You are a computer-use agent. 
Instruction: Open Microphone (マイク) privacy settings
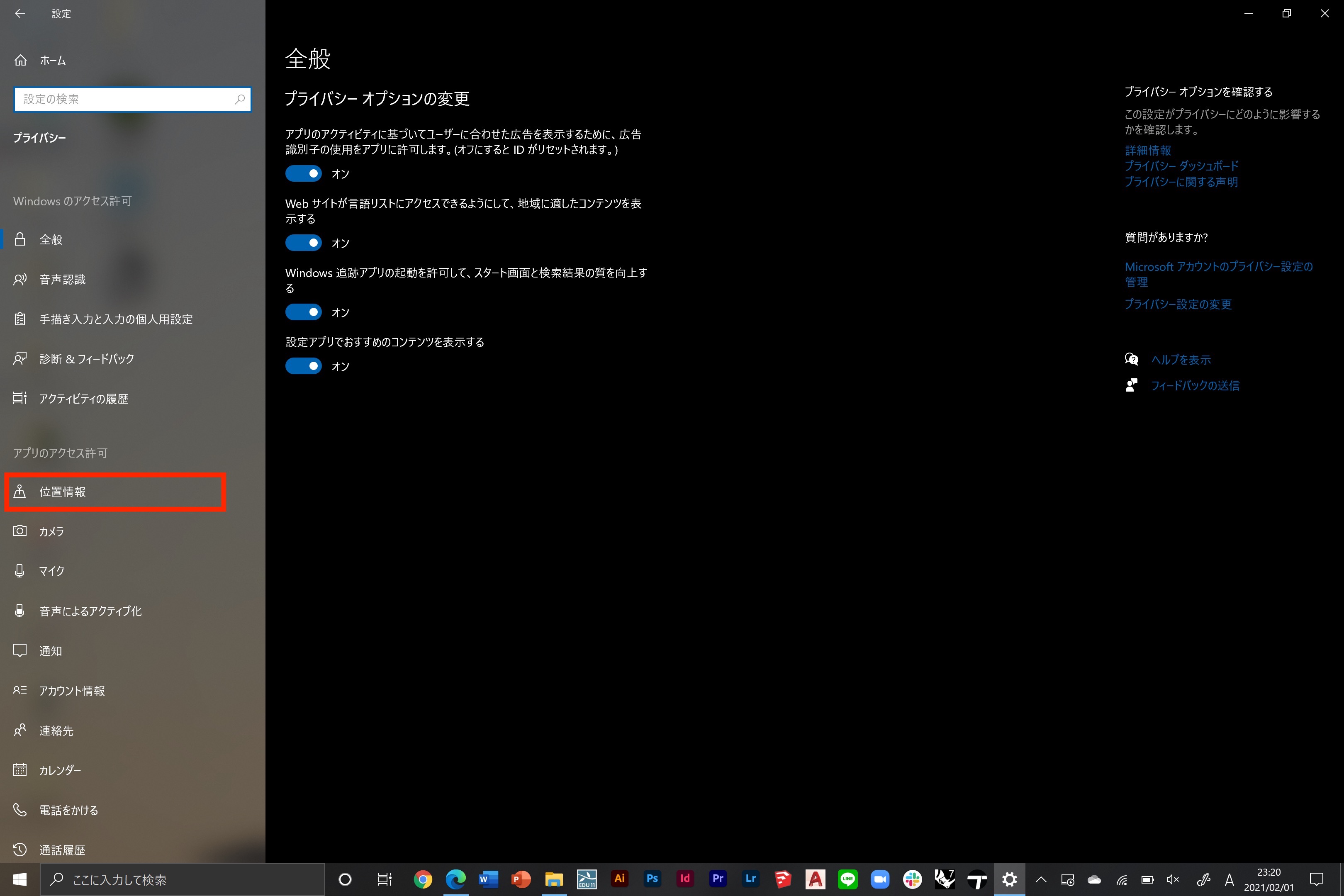(x=51, y=571)
